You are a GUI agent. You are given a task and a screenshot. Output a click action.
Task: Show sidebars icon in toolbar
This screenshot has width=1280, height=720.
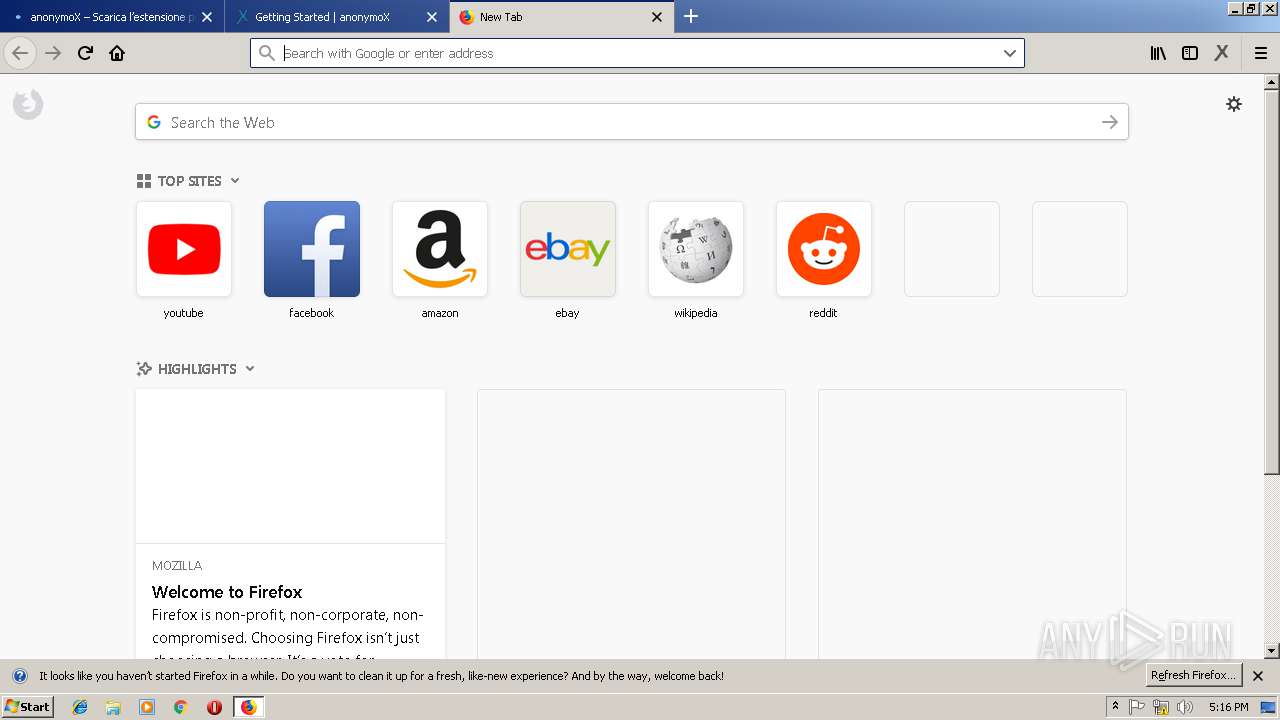(x=1190, y=53)
